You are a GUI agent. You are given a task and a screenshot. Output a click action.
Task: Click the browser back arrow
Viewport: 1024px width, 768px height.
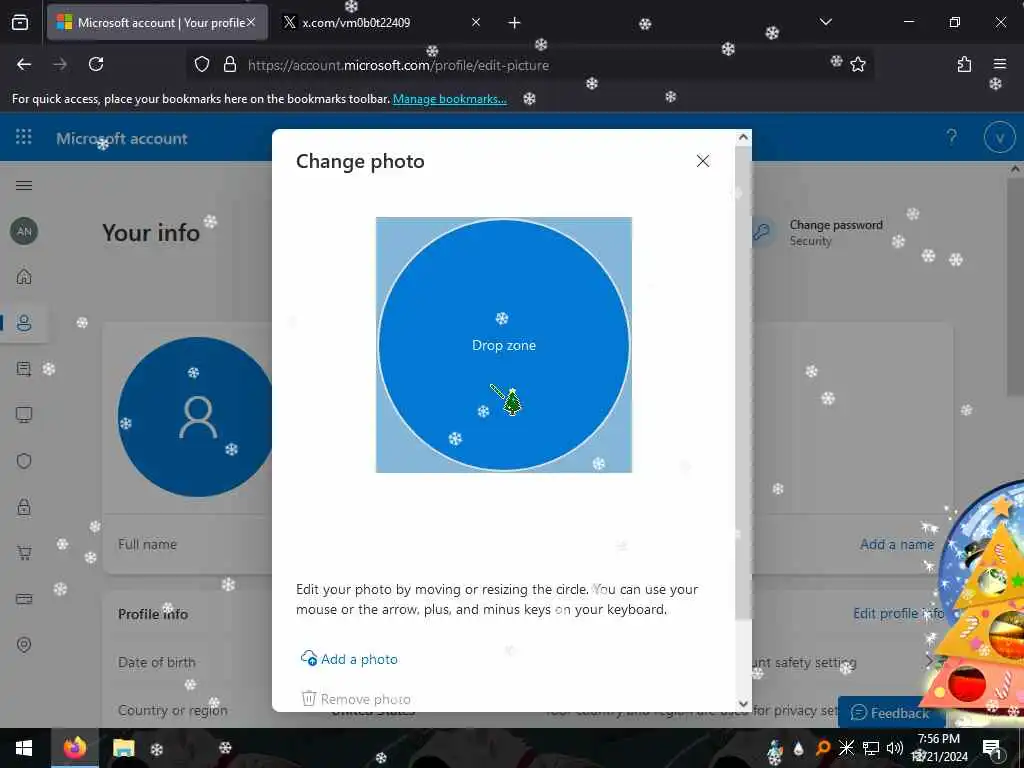click(24, 64)
